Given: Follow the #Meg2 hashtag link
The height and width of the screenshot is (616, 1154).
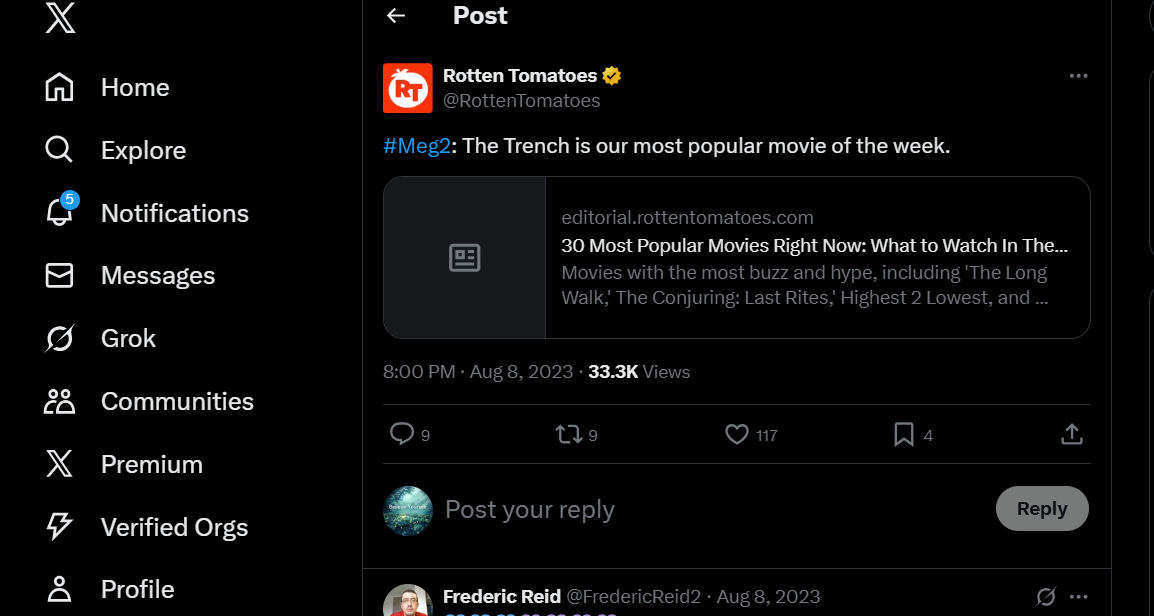Looking at the screenshot, I should click(416, 146).
